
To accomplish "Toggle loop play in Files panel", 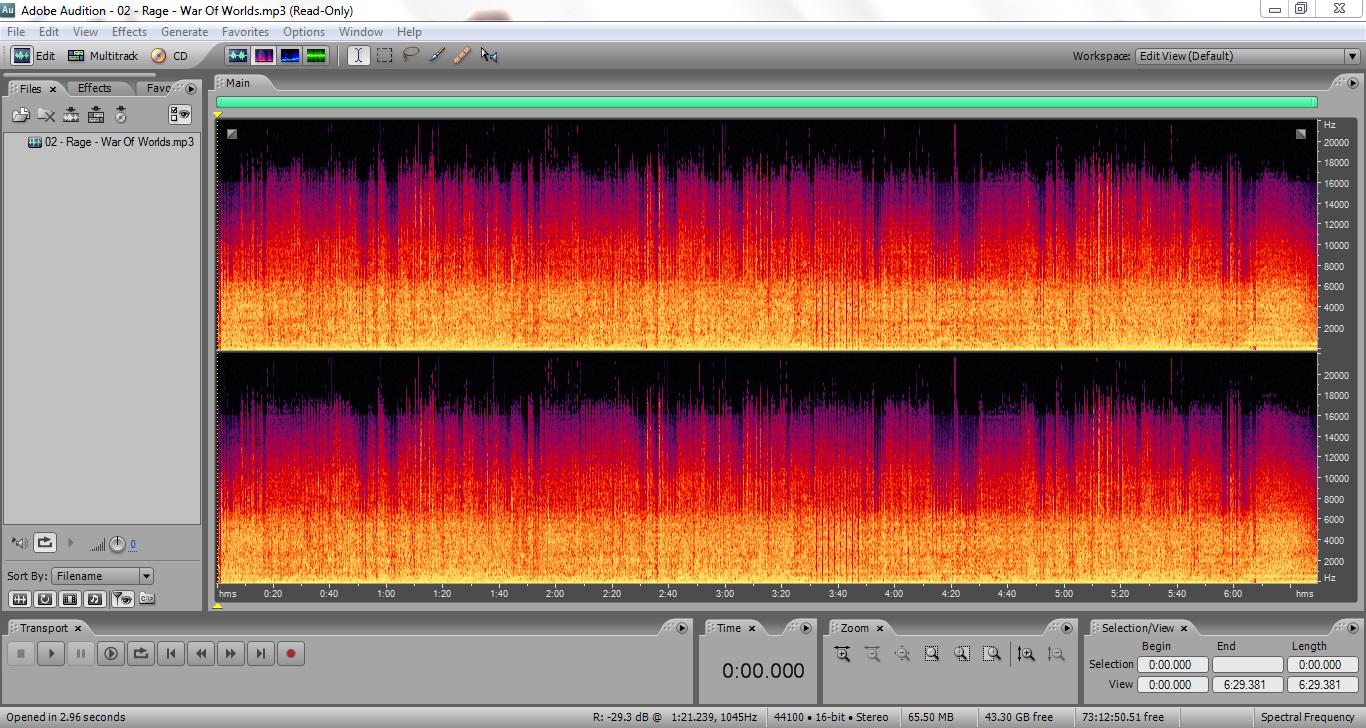I will [45, 543].
